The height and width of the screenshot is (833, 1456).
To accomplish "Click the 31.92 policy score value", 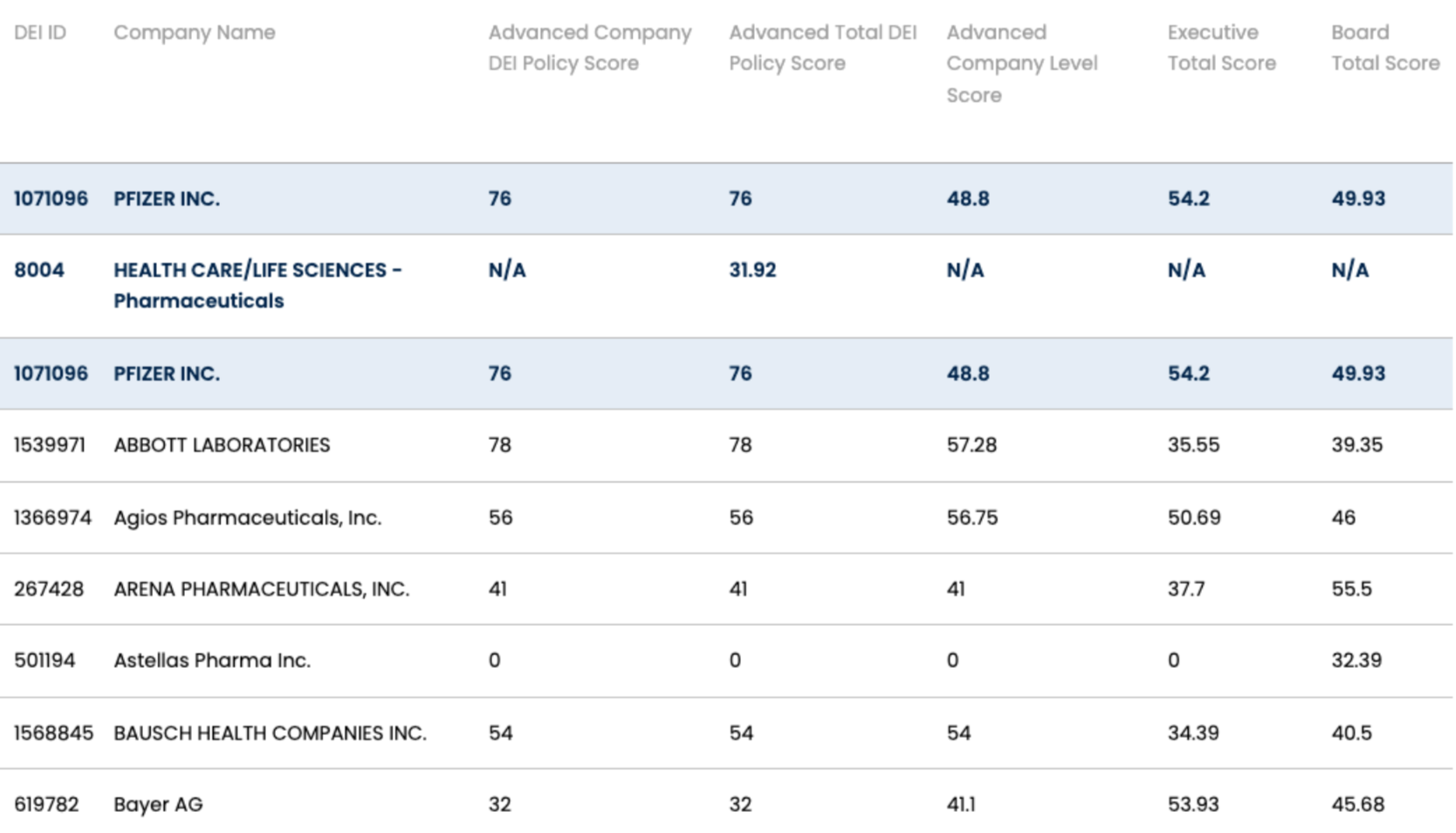I will pos(752,270).
